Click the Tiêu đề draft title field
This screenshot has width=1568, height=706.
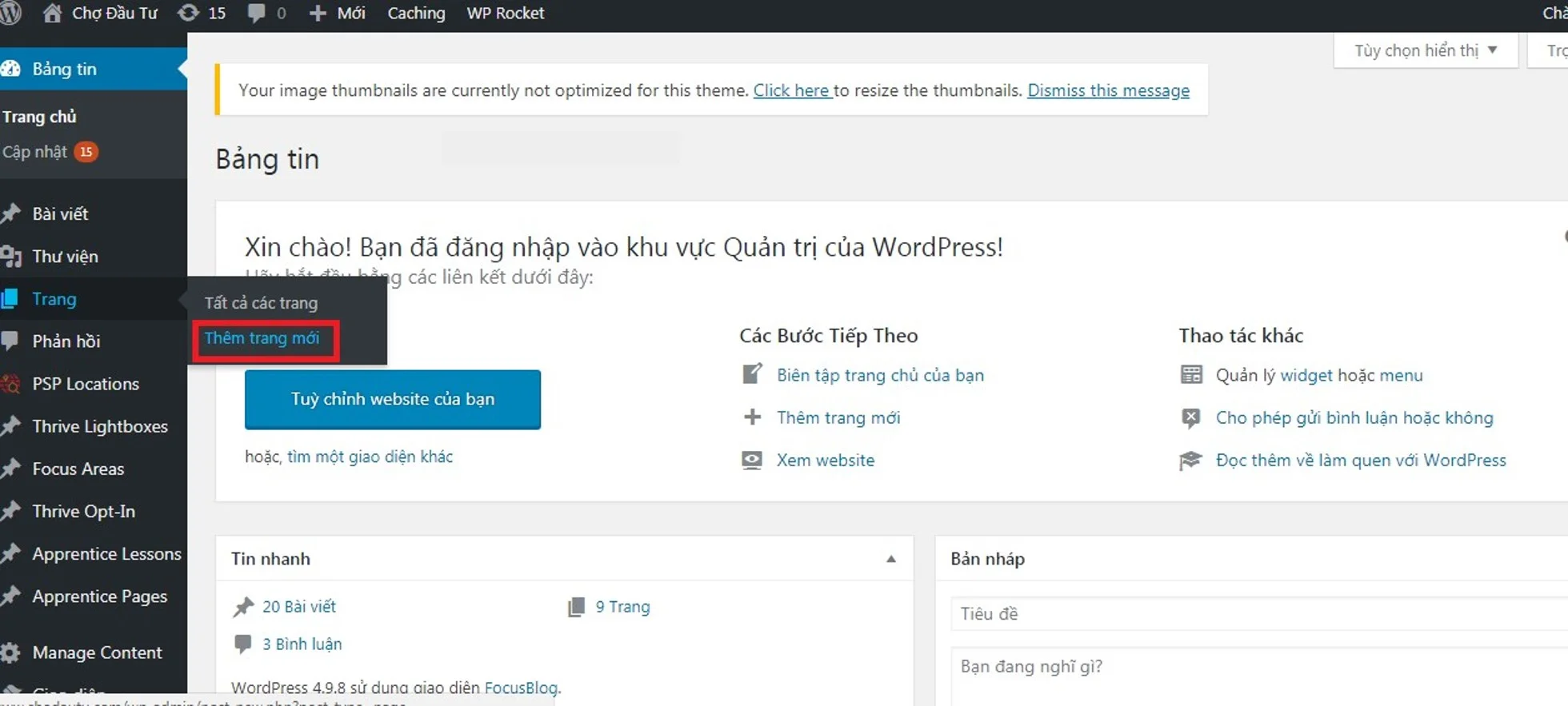click(1259, 614)
